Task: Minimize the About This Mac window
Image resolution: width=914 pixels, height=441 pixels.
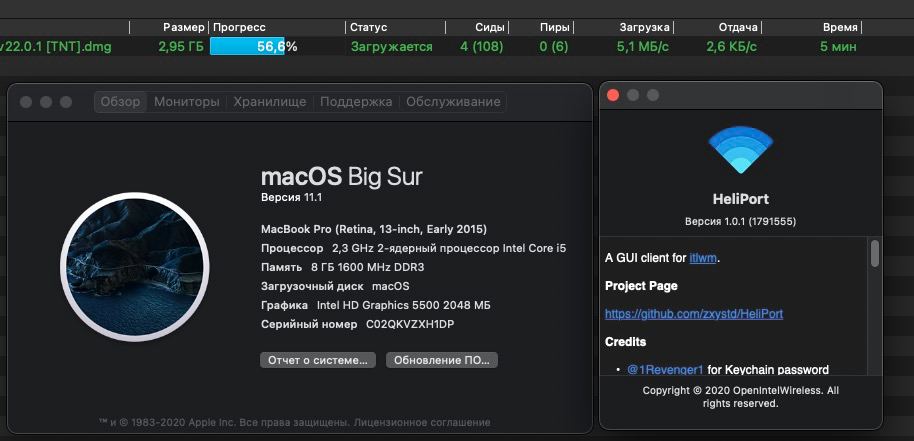Action: point(46,102)
